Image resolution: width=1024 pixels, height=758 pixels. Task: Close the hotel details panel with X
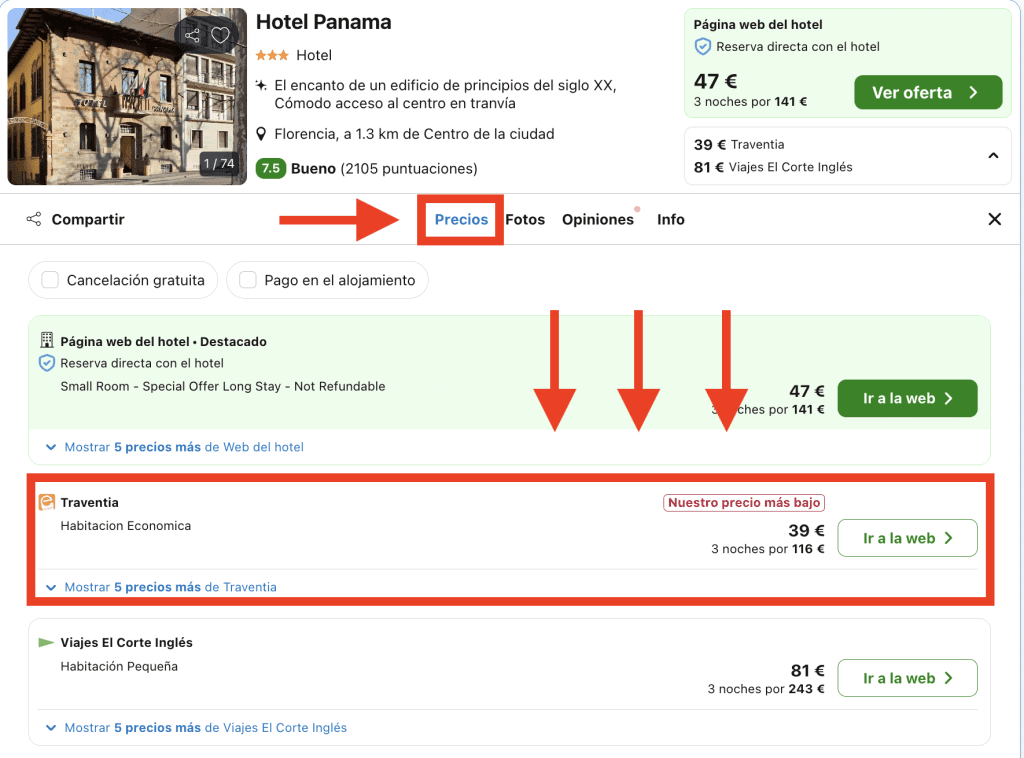point(994,219)
